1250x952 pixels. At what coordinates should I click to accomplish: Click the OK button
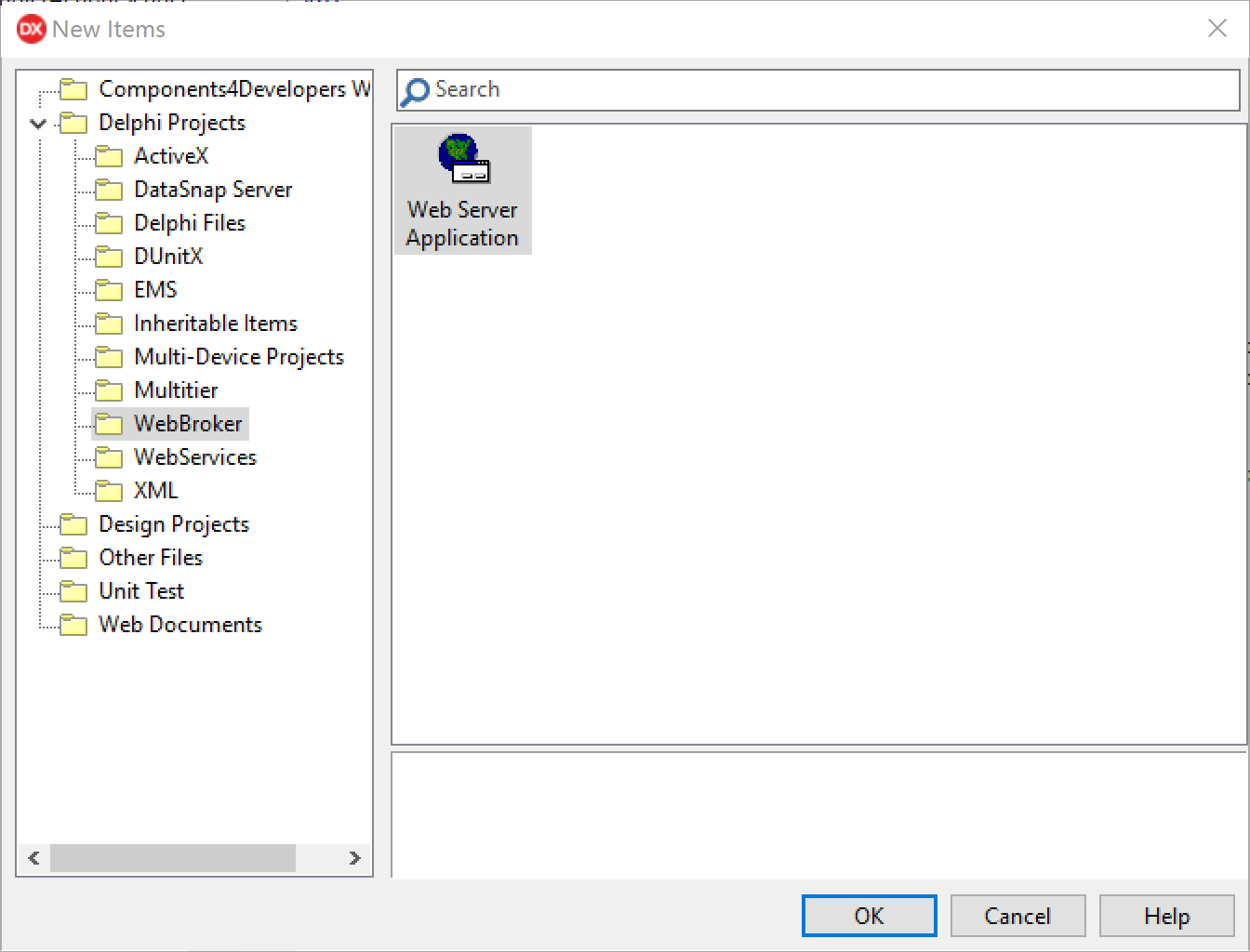869,916
